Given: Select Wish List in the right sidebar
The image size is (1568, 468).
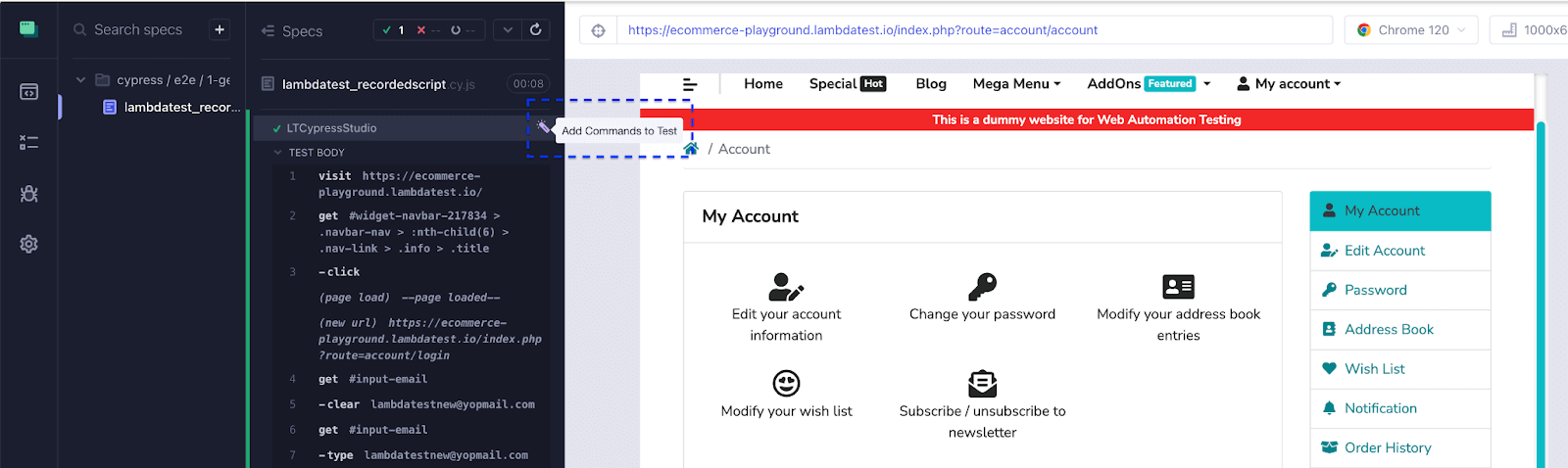Looking at the screenshot, I should click(x=1399, y=369).
